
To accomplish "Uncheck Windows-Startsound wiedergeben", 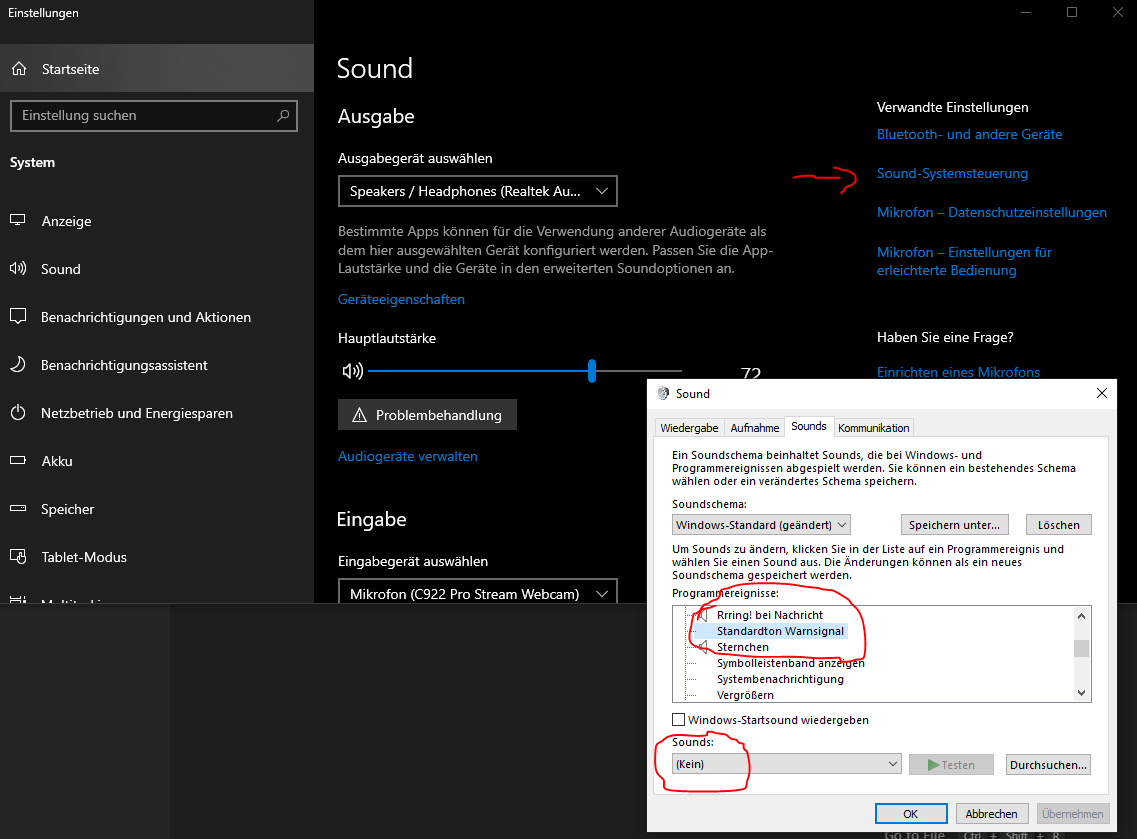I will click(680, 719).
